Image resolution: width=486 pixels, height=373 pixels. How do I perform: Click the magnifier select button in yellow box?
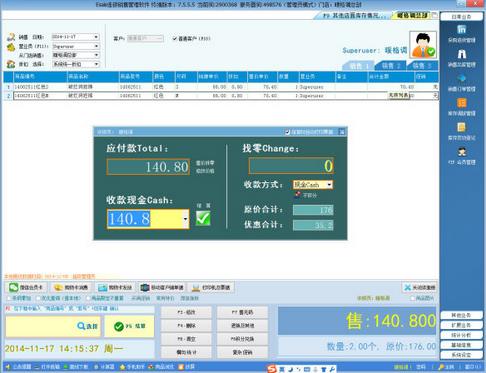click(x=87, y=326)
